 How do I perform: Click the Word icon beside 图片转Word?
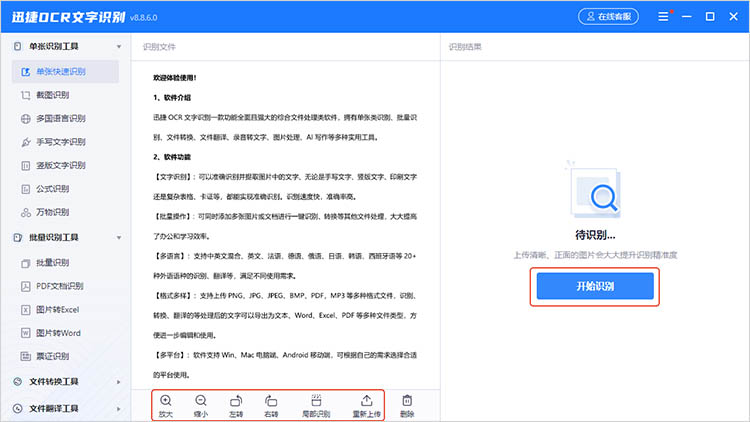pyautogui.click(x=26, y=333)
